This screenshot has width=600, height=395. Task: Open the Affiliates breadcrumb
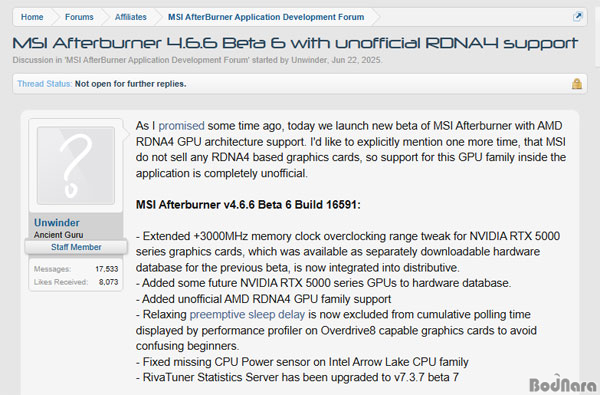tap(131, 17)
